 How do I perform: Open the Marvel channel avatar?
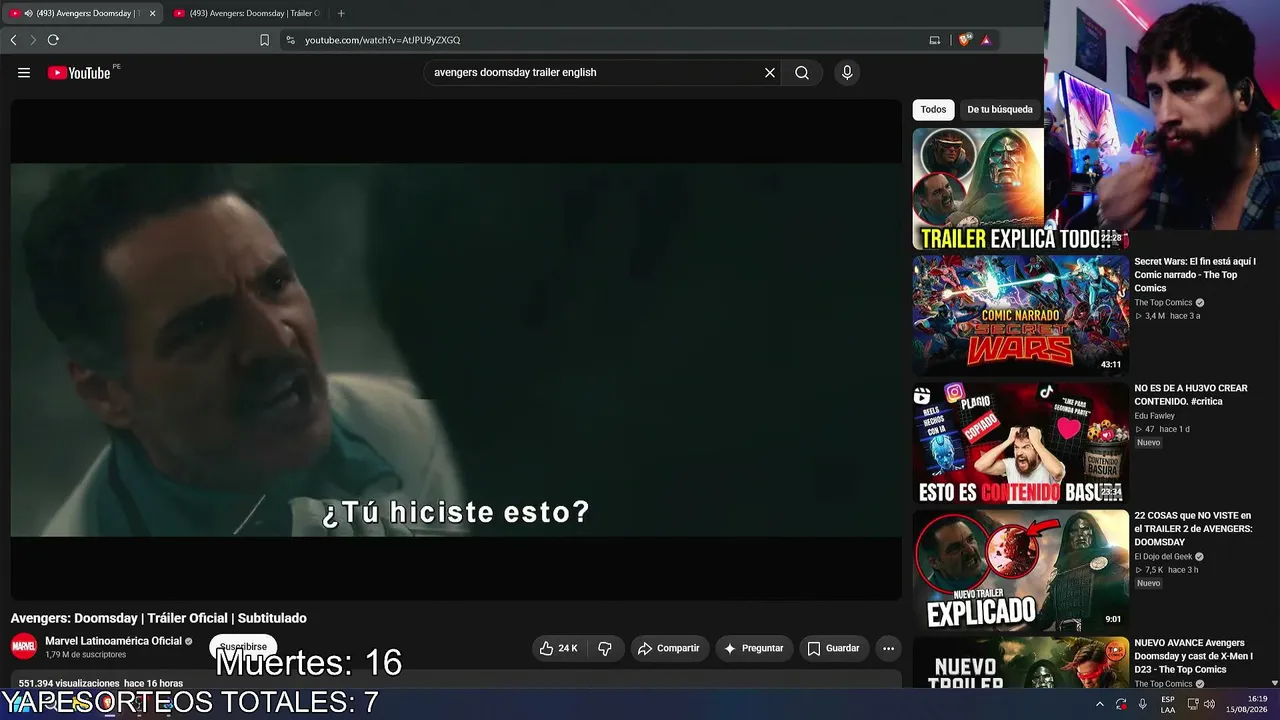(x=24, y=646)
